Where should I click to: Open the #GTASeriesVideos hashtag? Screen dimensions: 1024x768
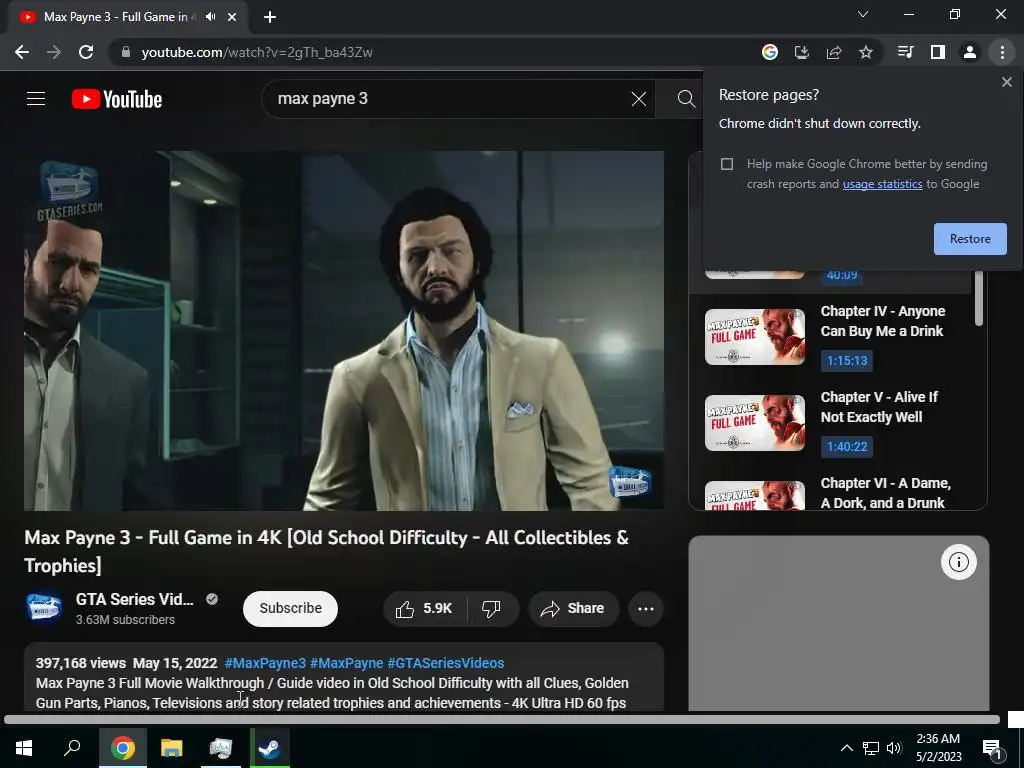pyautogui.click(x=445, y=663)
